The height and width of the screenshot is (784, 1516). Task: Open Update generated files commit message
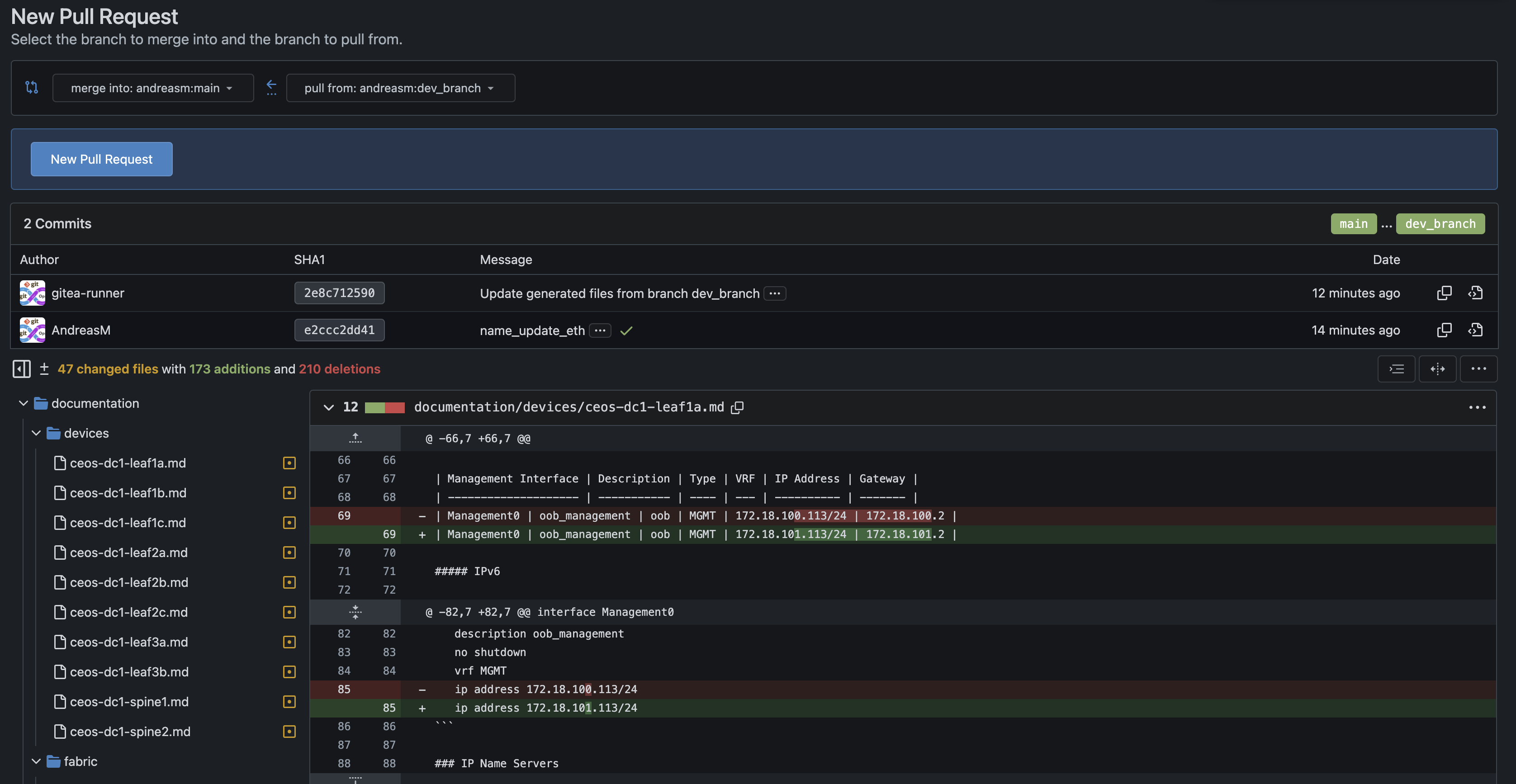(620, 293)
